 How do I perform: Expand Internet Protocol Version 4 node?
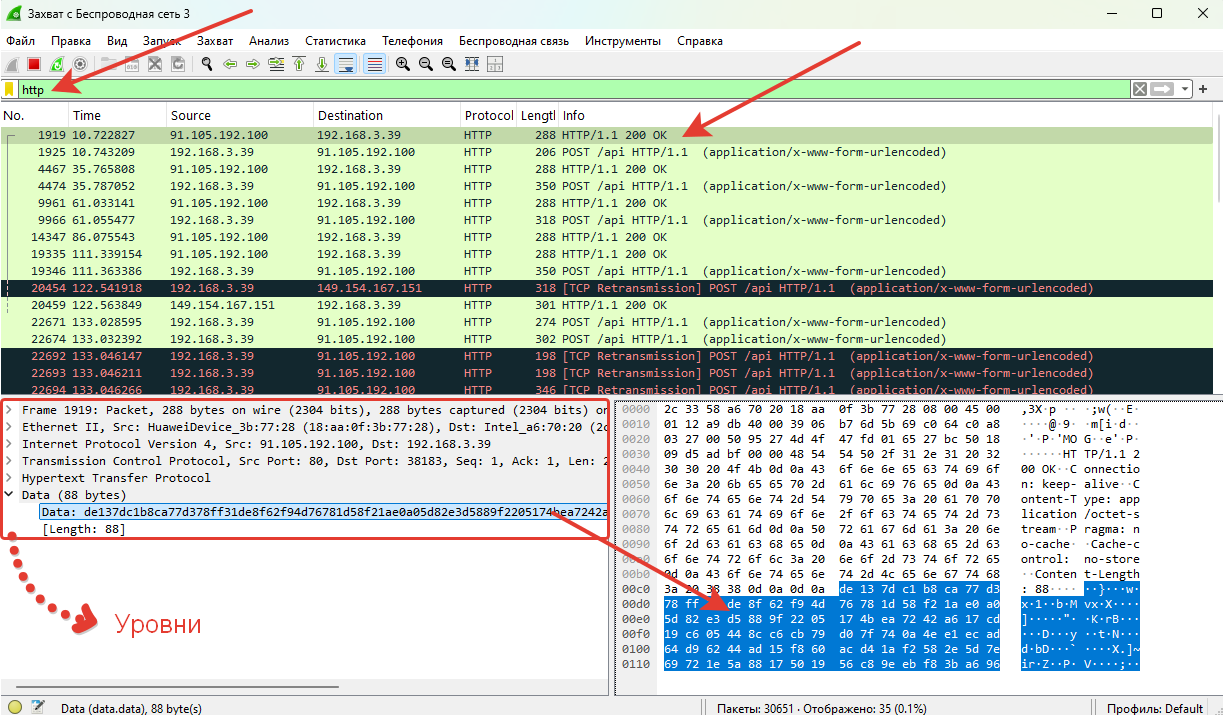click(10, 444)
